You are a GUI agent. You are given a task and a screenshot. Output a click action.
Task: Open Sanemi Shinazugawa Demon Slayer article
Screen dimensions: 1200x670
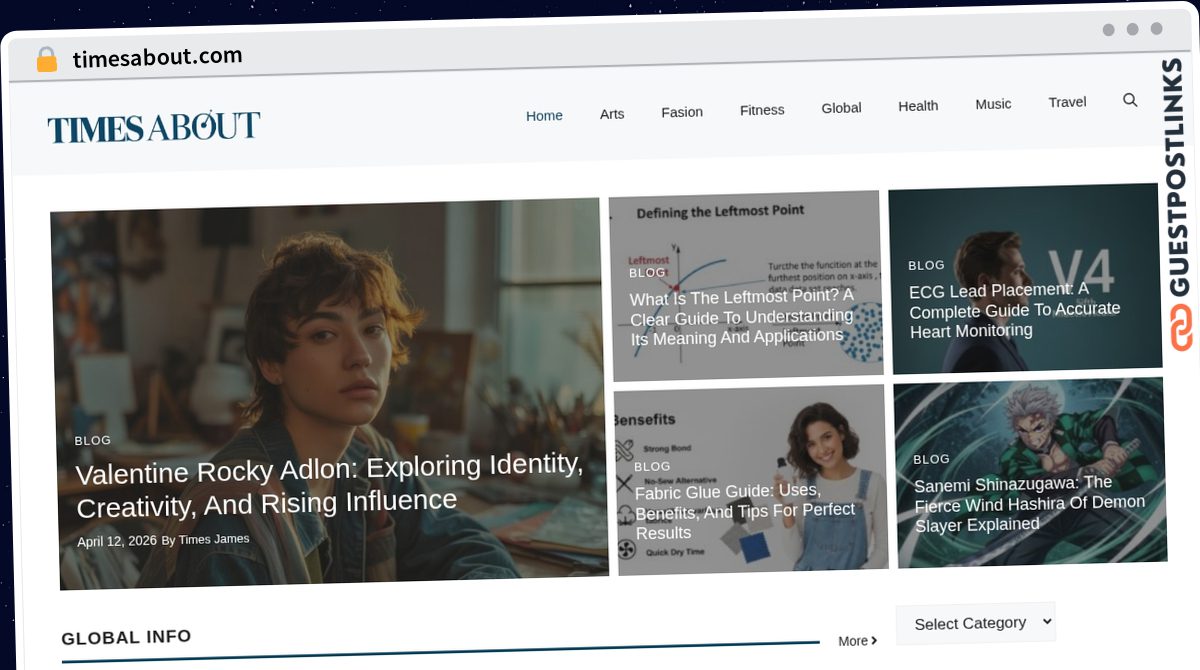[1029, 504]
